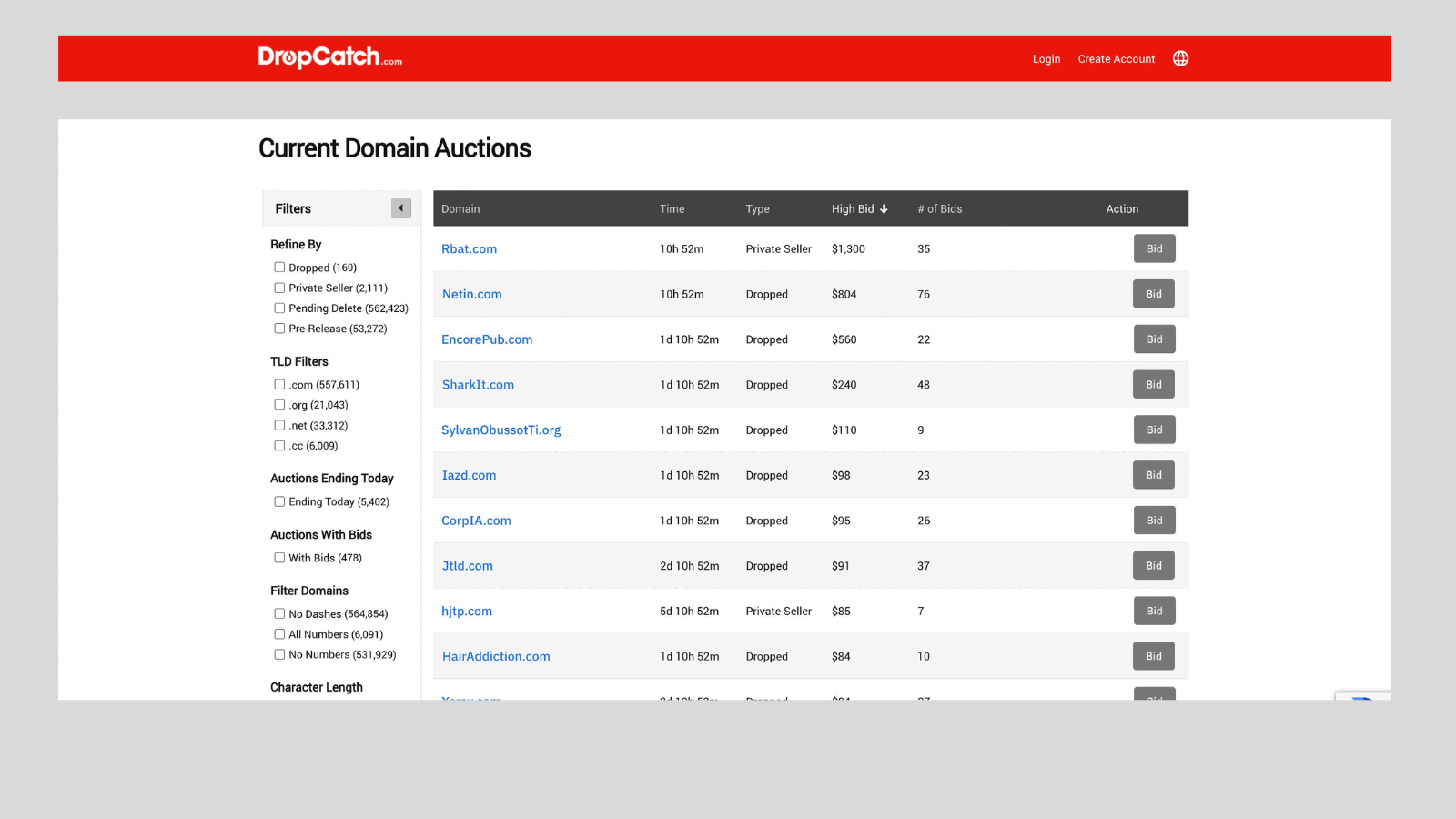
Task: Toggle the .com TLD checkbox
Action: coord(279,384)
